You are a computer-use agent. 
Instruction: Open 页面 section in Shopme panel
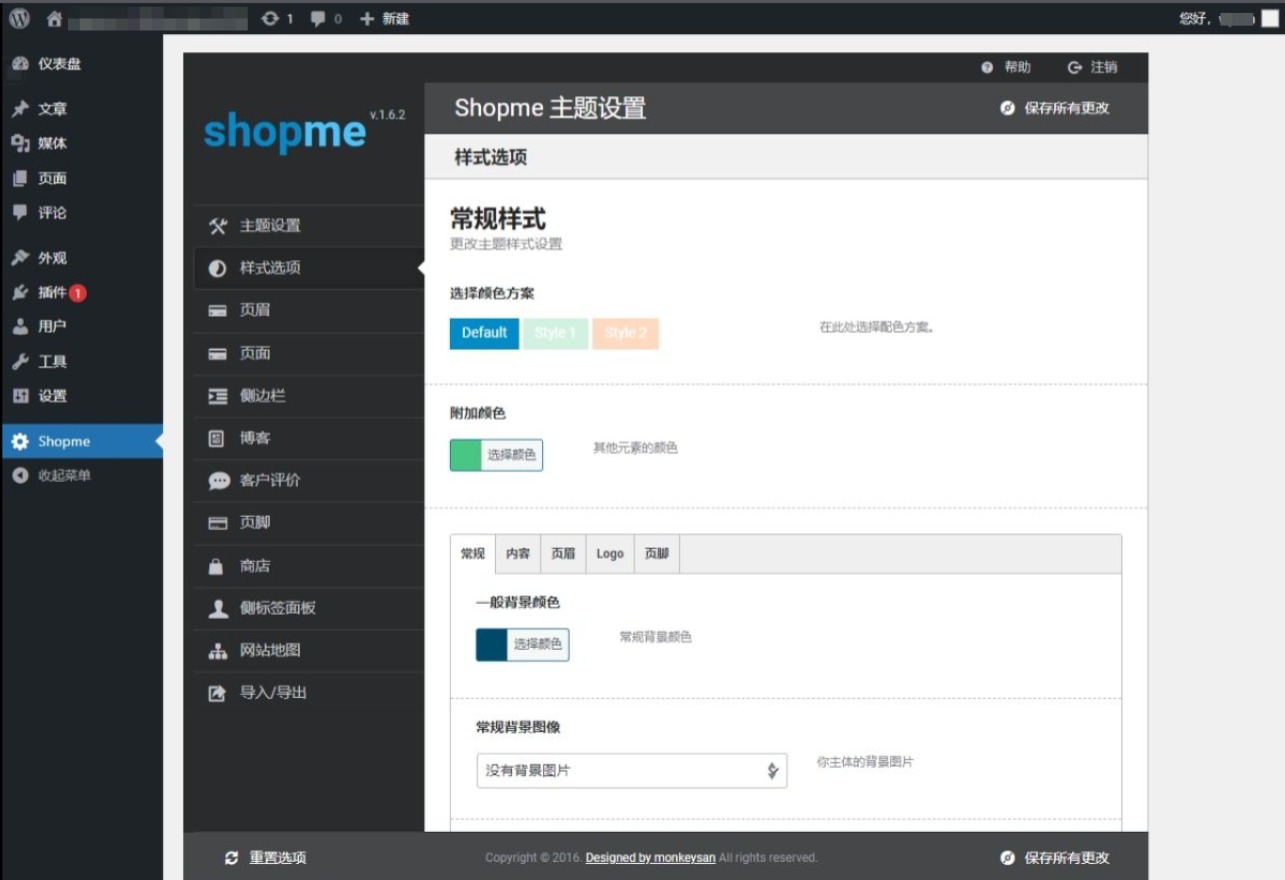coord(308,353)
